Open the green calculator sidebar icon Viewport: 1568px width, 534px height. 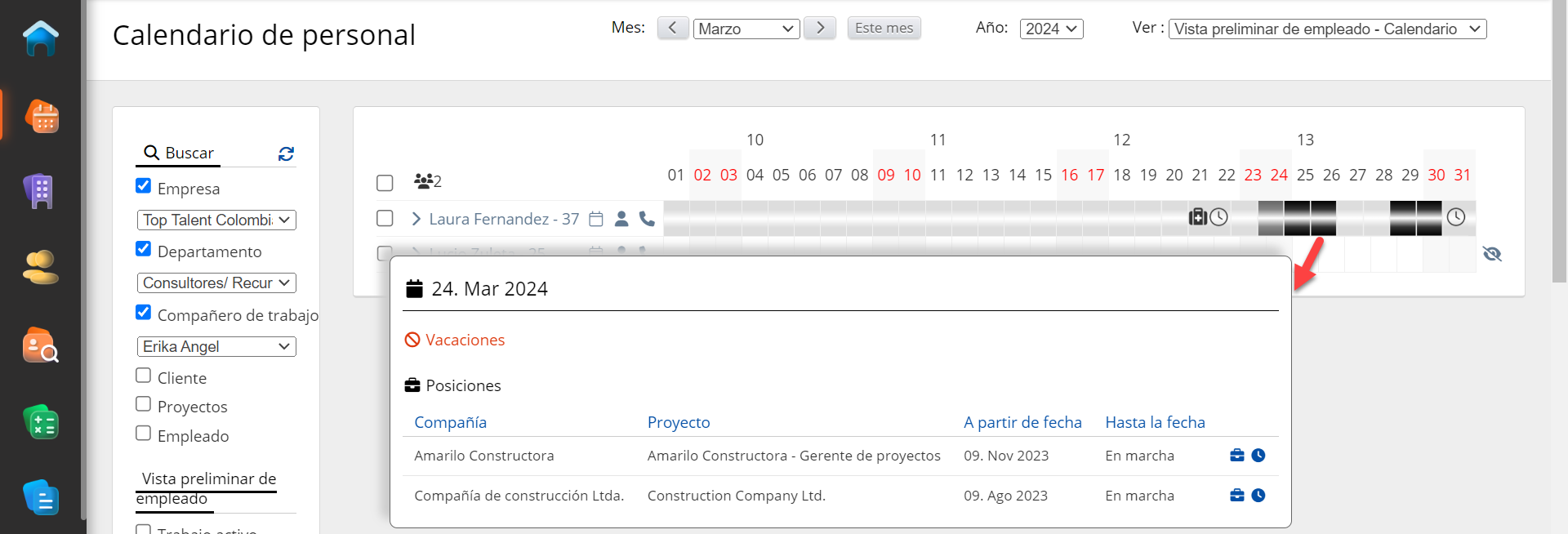pyautogui.click(x=41, y=423)
